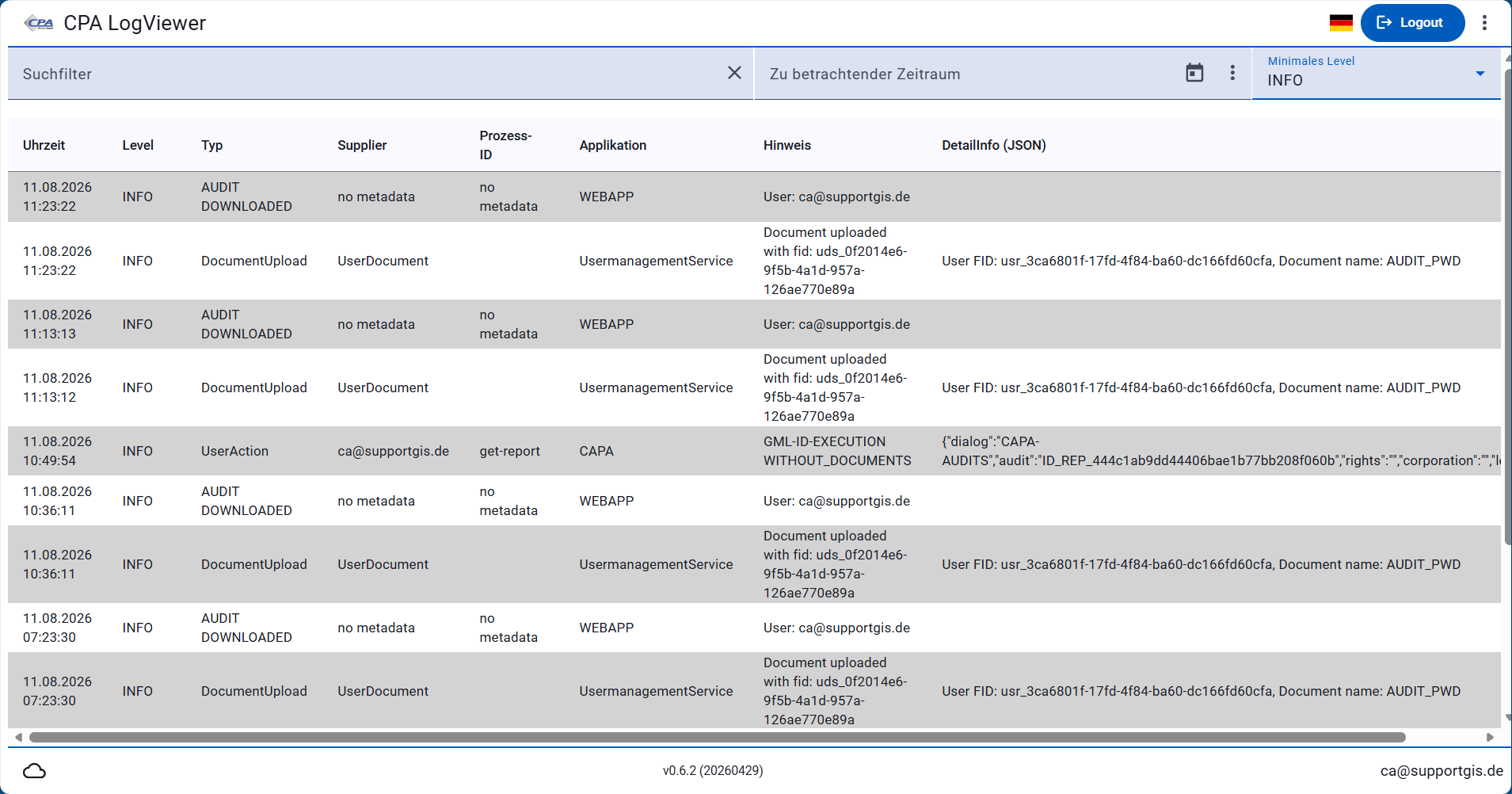Click the footer user ca@supportgis.de

click(1442, 771)
